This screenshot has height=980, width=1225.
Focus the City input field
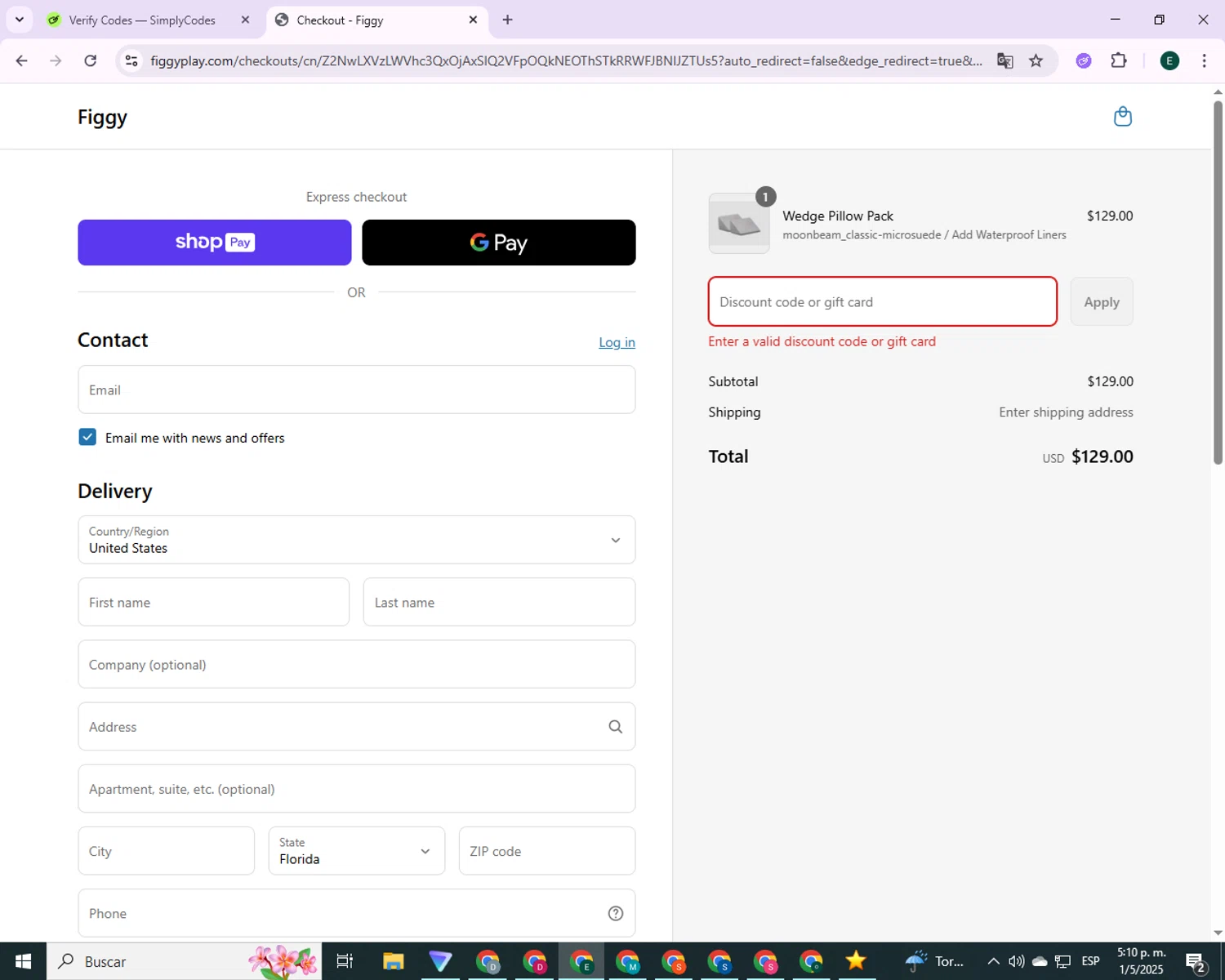(x=167, y=851)
